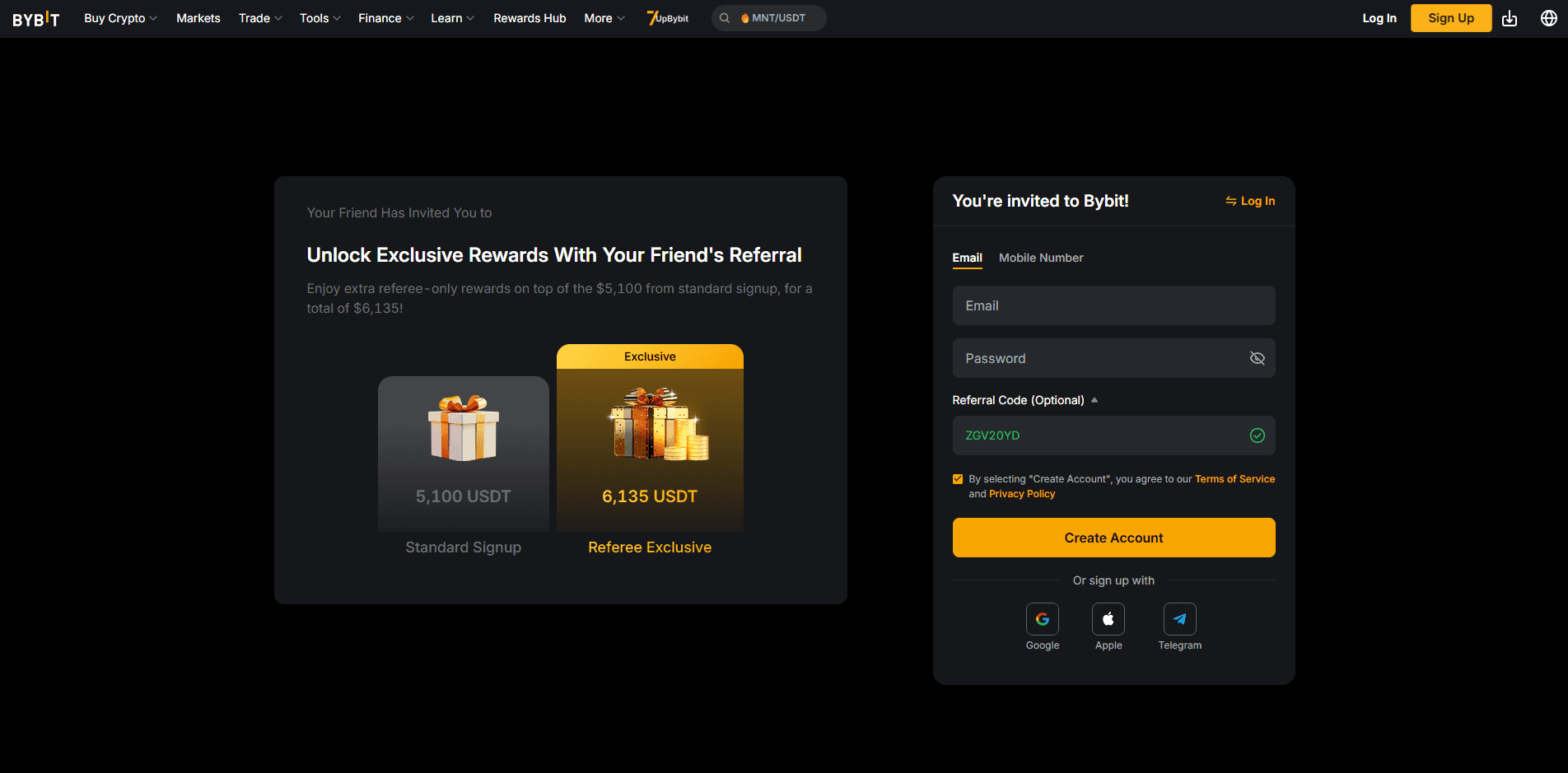Expand the More dropdown menu
The height and width of the screenshot is (773, 1568).
coord(604,18)
